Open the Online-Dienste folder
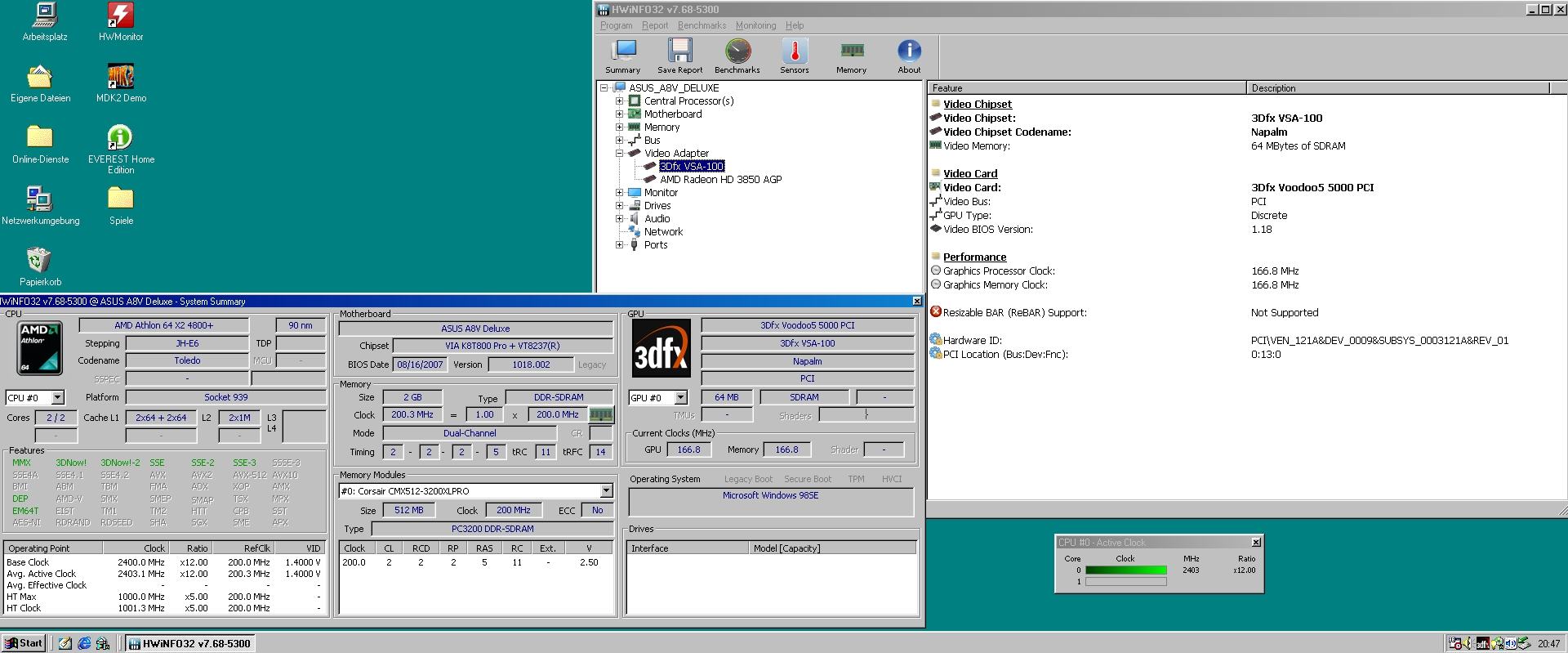The height and width of the screenshot is (653, 1568). 40,145
